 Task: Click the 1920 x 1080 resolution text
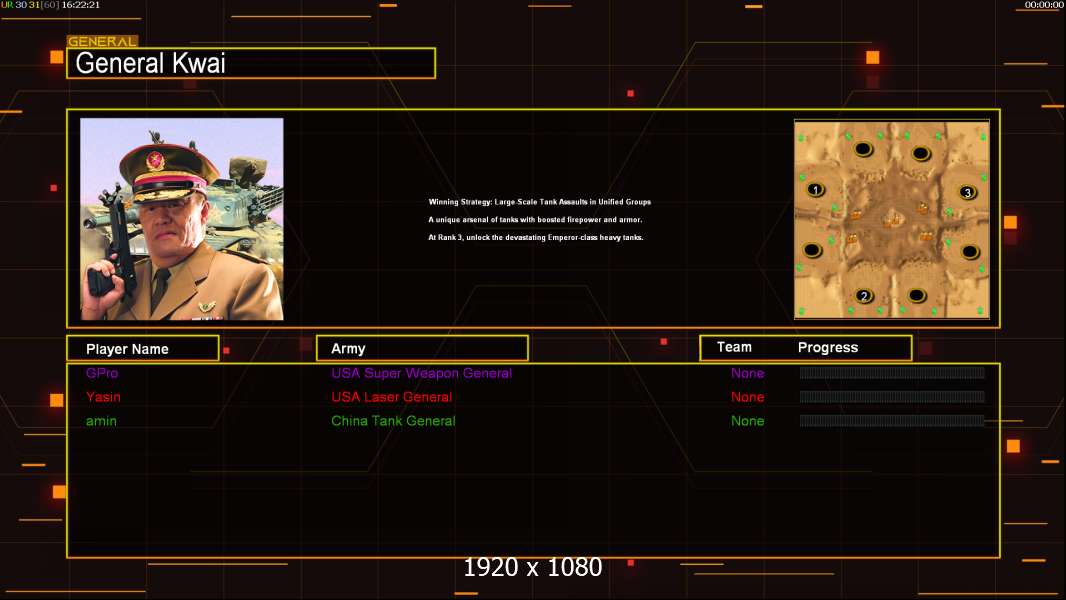coord(533,567)
